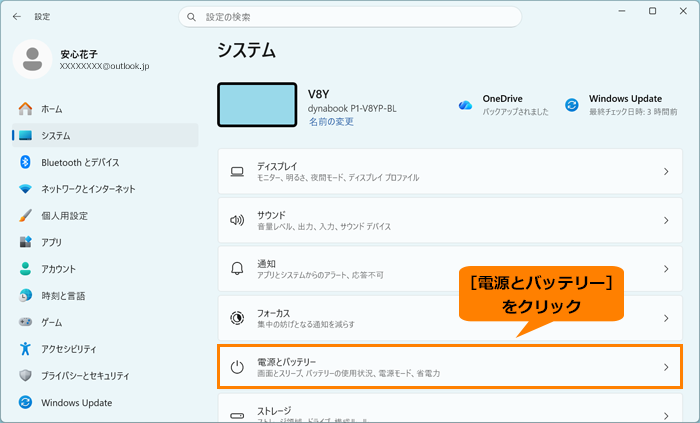Click the 安心花子 account name

click(79, 54)
